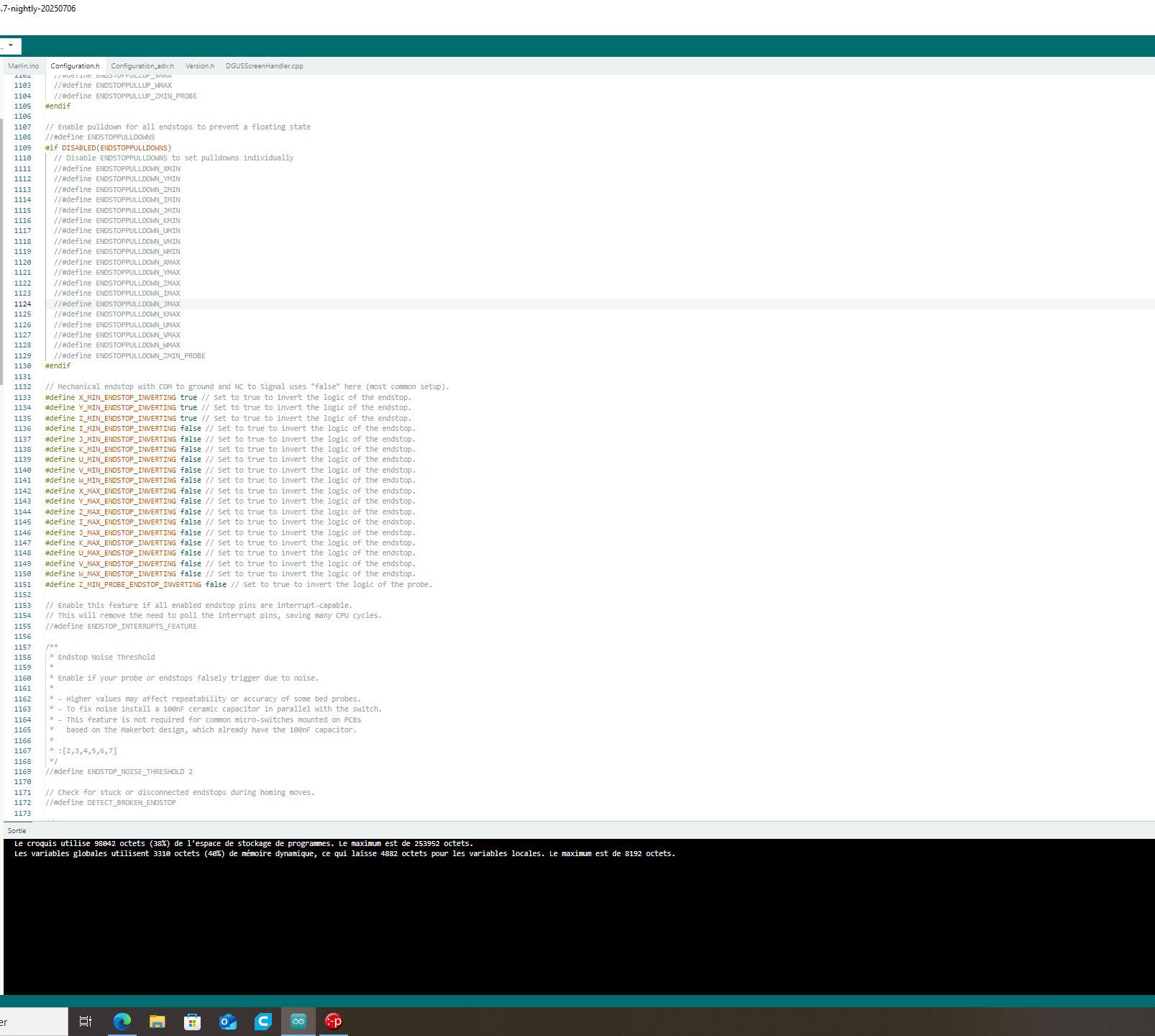Image resolution: width=1155 pixels, height=1036 pixels.
Task: Click the taskbar search box
Action: [x=34, y=1022]
